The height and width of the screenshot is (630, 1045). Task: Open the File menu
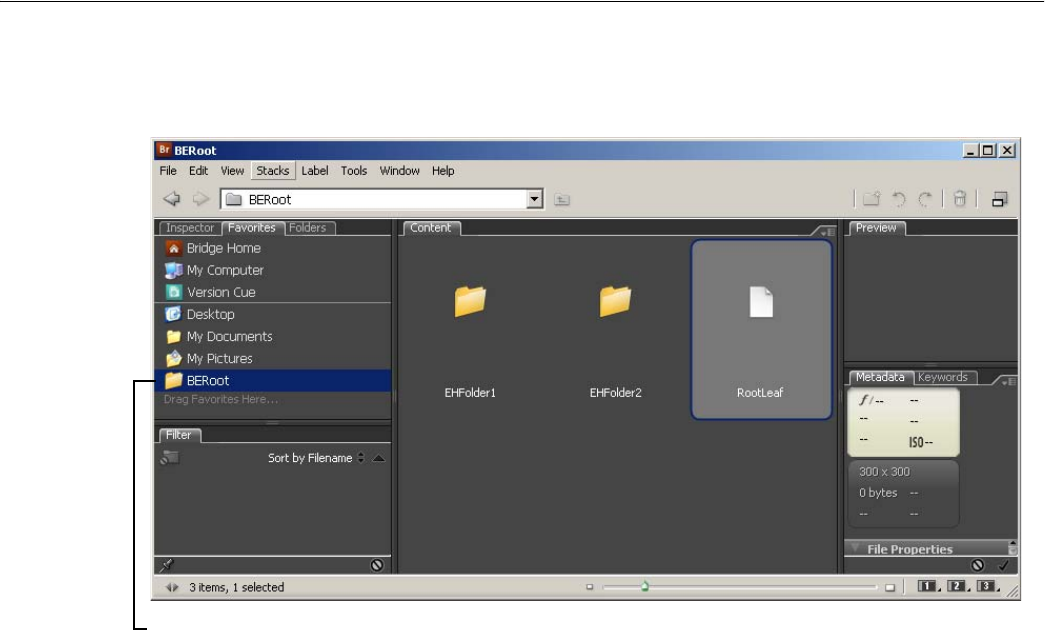coord(168,171)
